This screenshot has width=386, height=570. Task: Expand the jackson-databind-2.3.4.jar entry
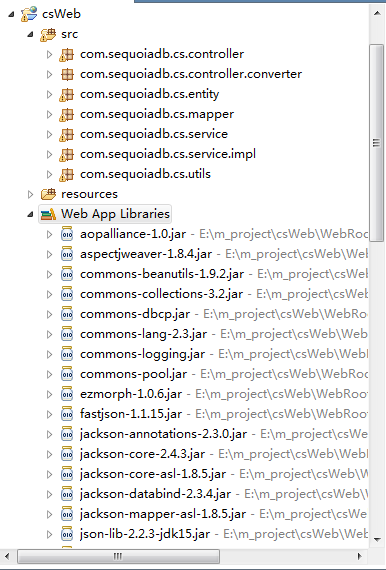coord(49,494)
